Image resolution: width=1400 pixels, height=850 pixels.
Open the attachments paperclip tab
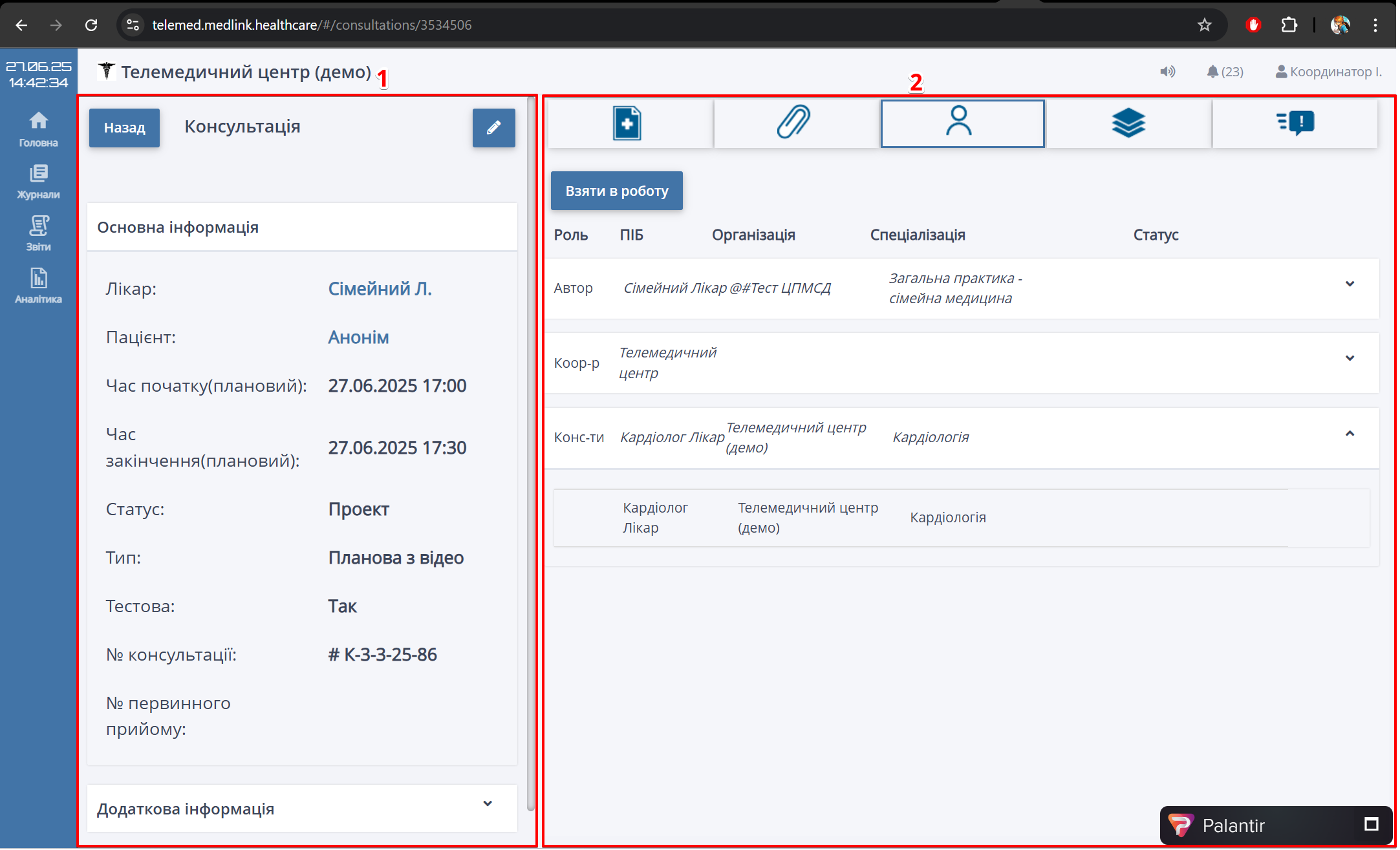coord(794,123)
